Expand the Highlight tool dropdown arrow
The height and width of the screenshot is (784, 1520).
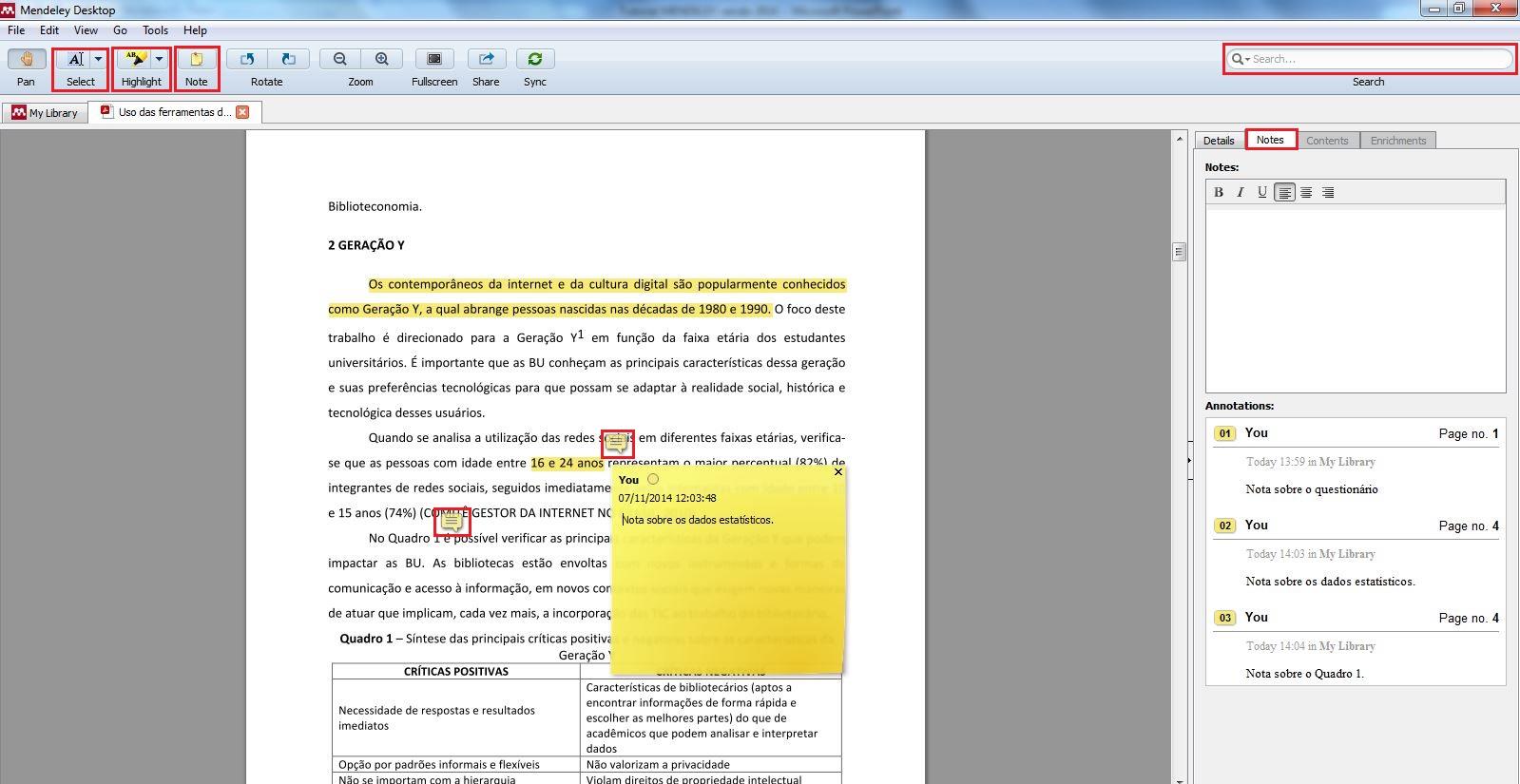(x=159, y=59)
